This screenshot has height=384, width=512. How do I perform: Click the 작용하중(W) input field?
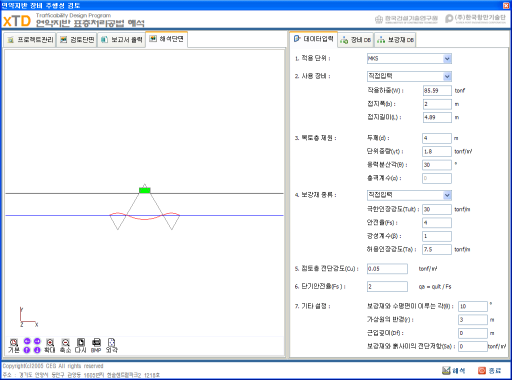437,91
